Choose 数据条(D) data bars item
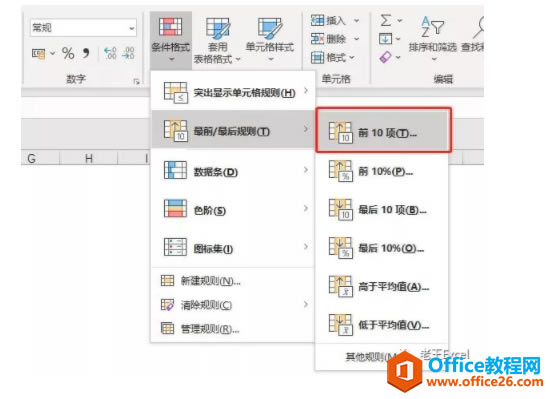550x399 pixels. [233, 171]
